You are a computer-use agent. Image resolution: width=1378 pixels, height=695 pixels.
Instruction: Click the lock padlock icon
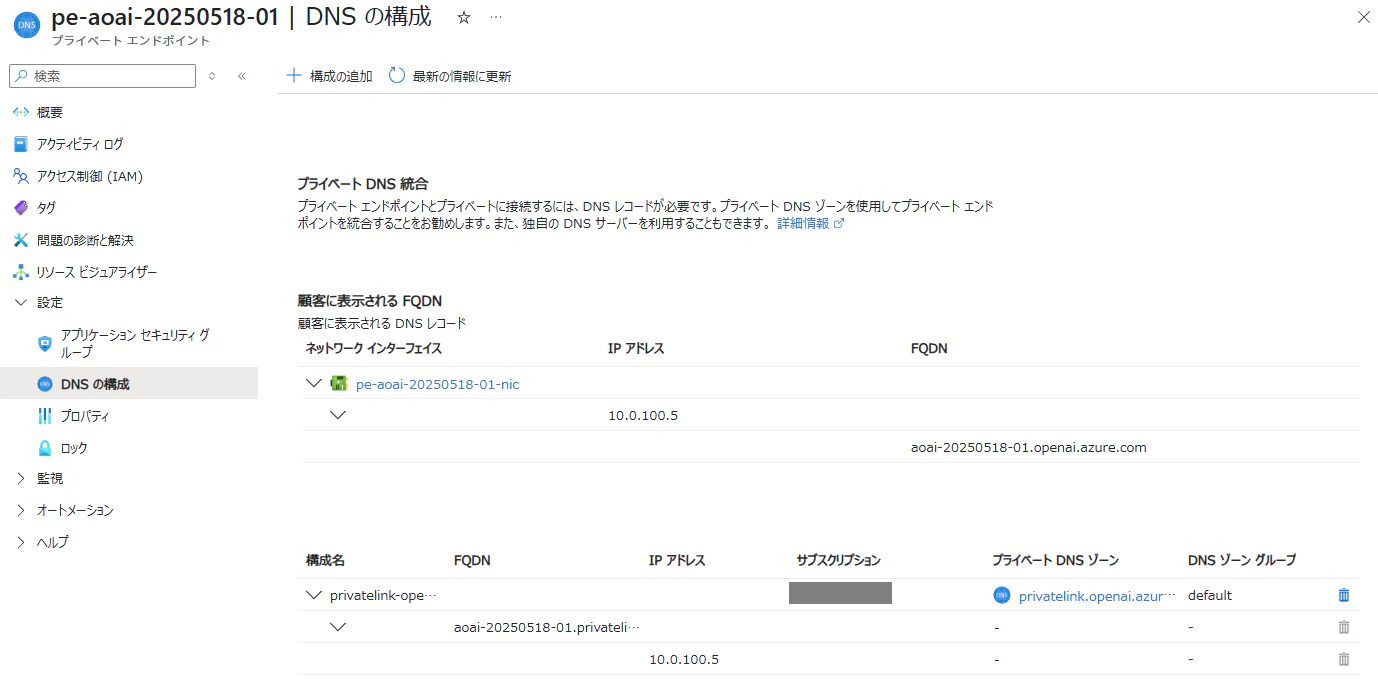click(x=45, y=448)
